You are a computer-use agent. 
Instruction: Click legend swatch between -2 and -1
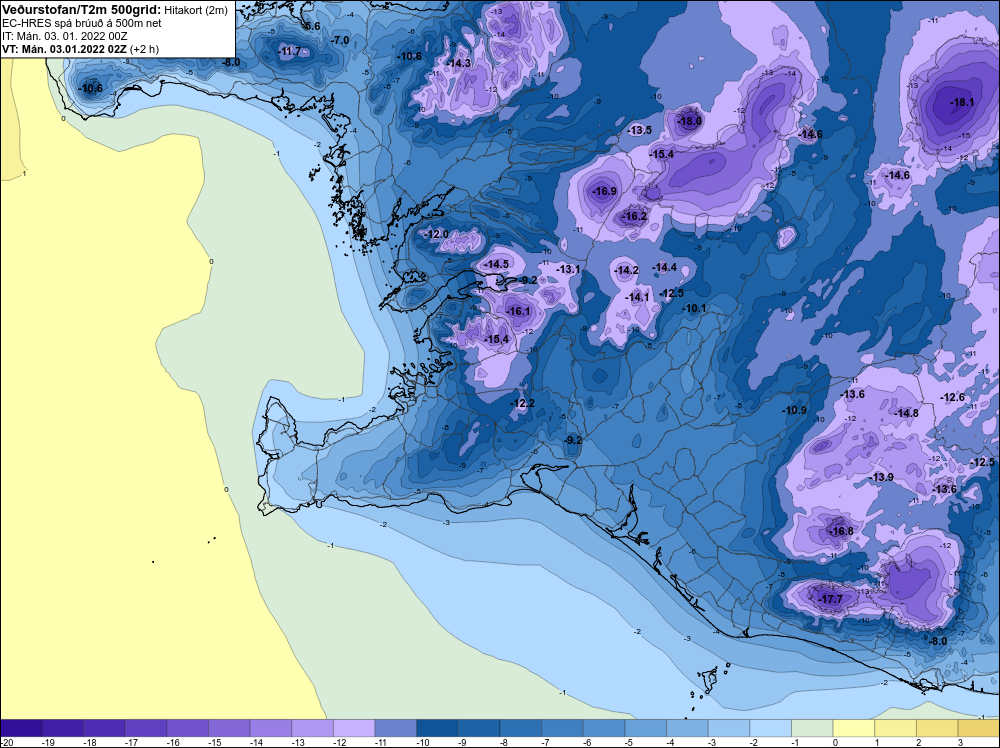[770, 728]
